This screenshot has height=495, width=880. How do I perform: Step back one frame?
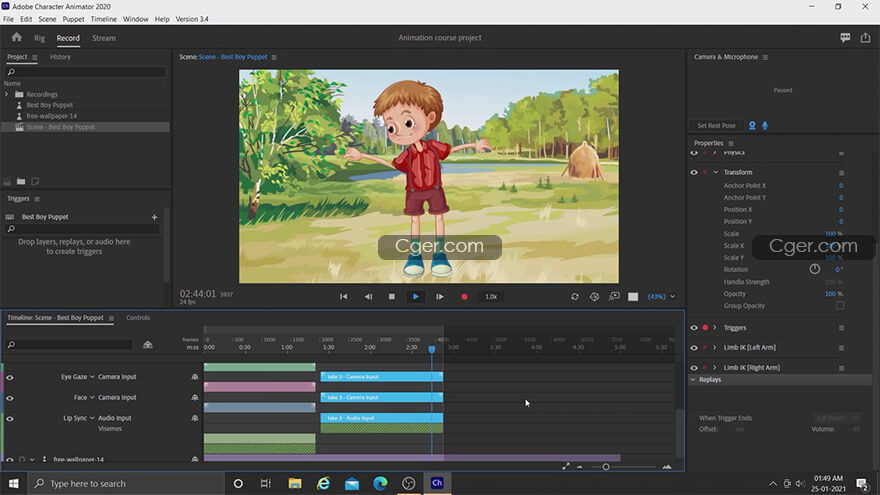368,296
